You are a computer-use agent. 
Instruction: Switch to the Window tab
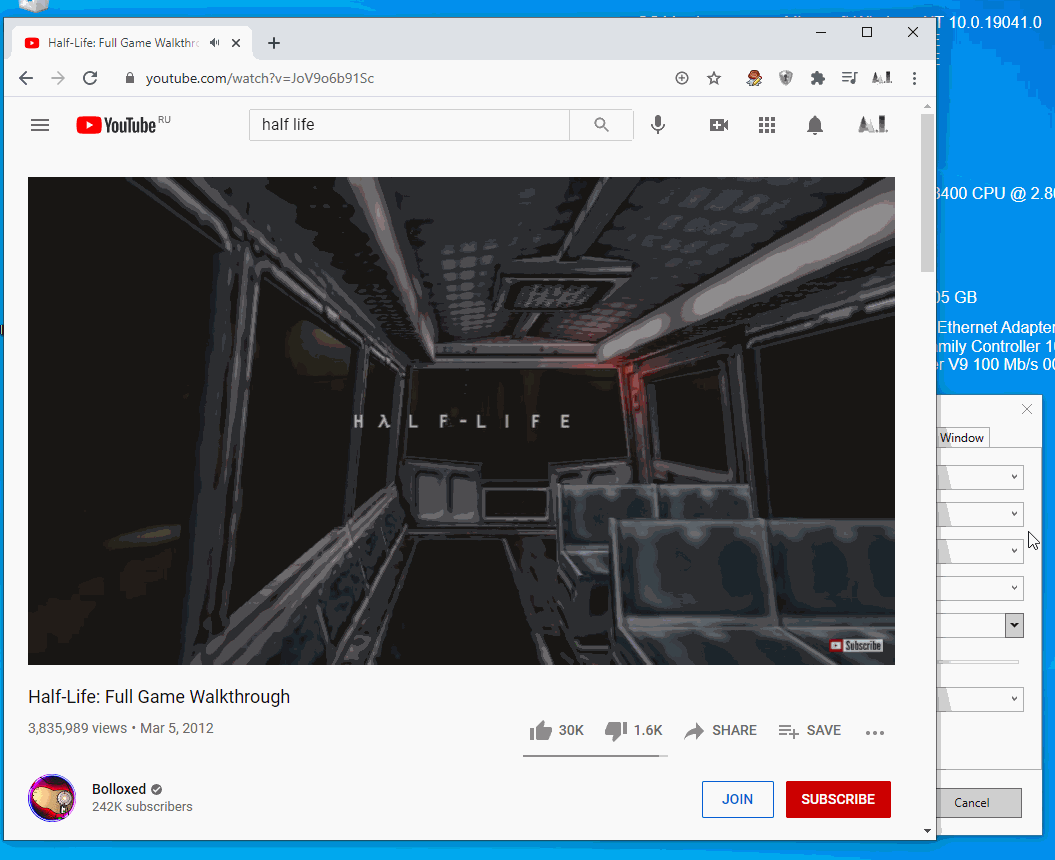click(962, 437)
